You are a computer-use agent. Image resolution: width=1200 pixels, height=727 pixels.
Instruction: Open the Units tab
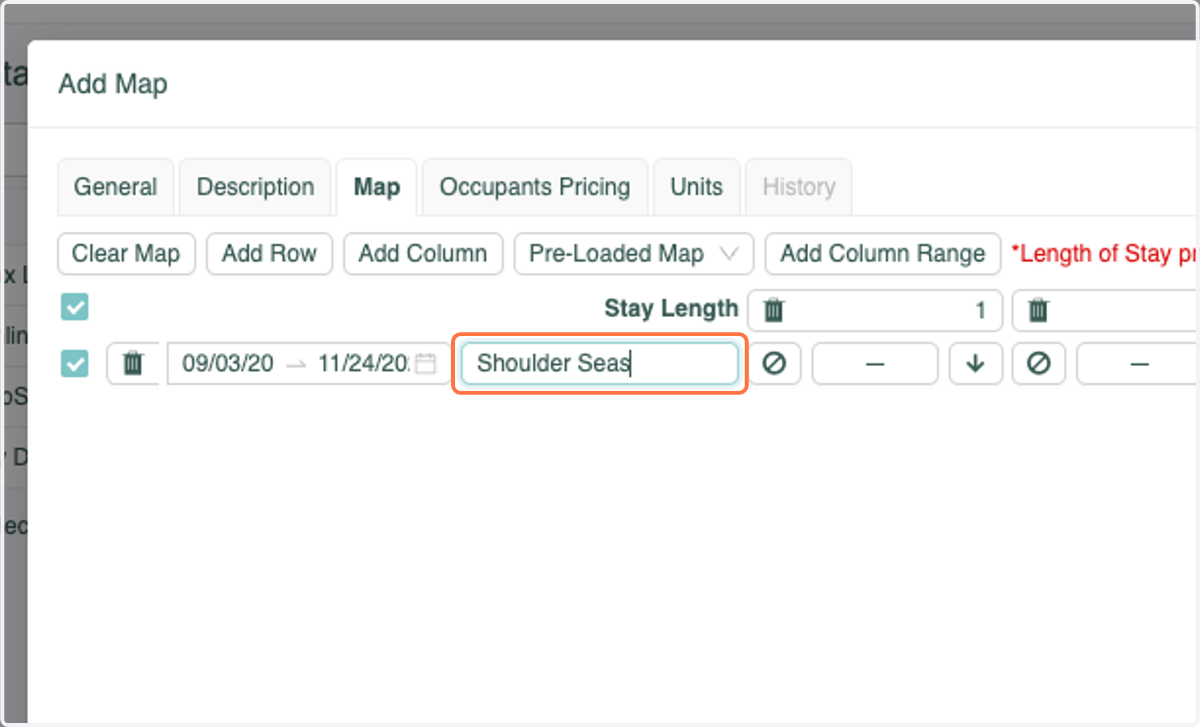(x=697, y=187)
